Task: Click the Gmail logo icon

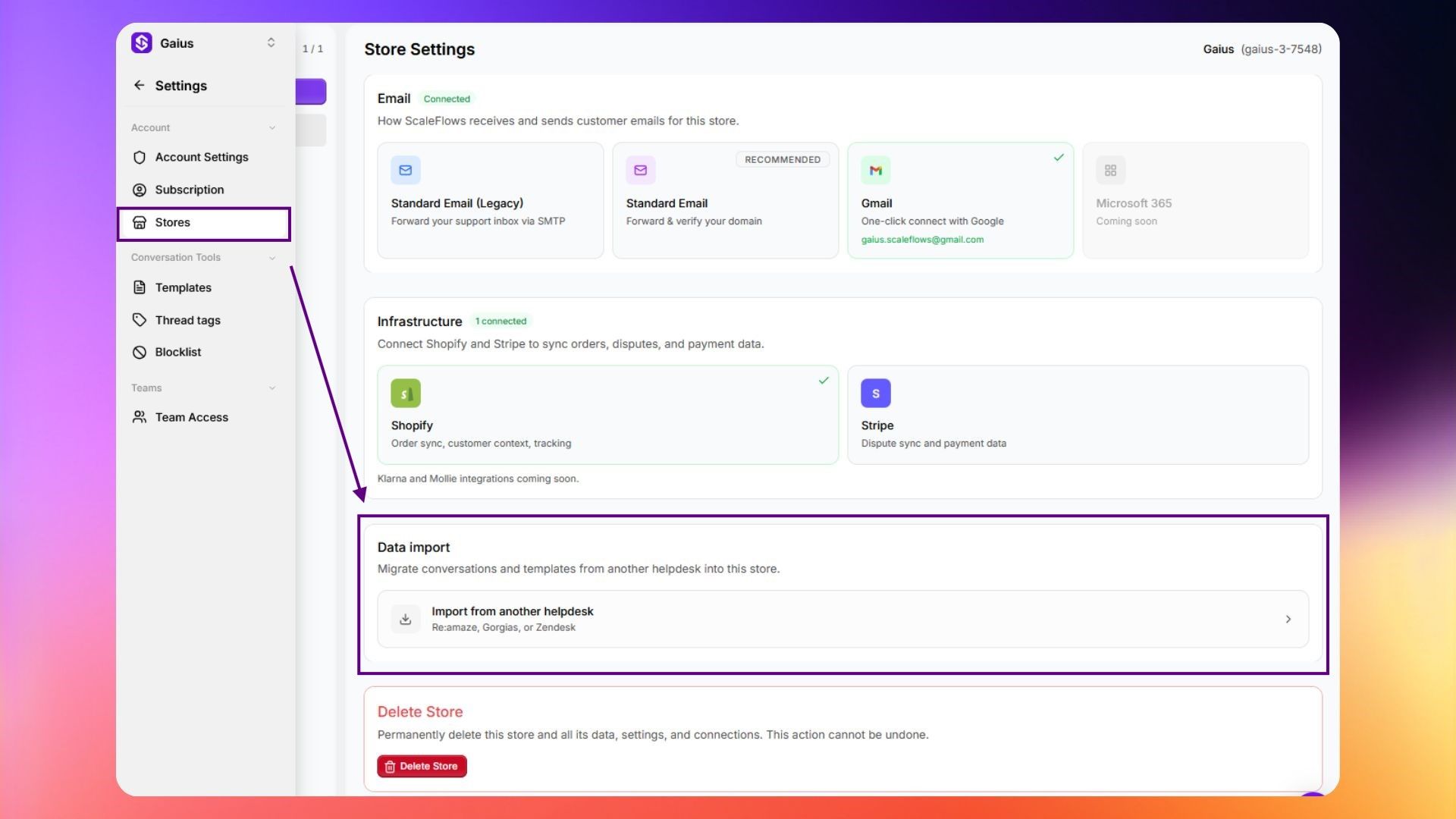Action: [876, 170]
